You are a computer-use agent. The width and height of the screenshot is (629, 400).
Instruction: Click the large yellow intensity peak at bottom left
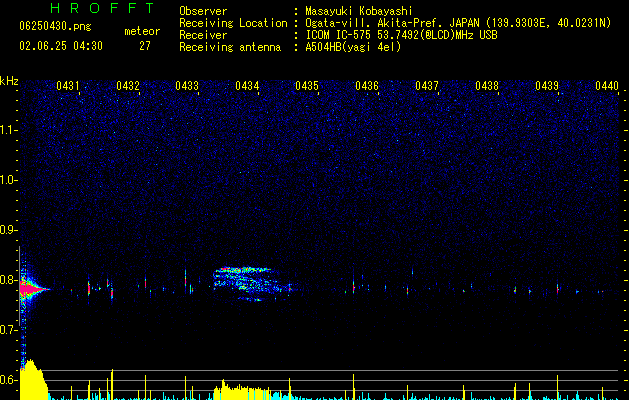pyautogui.click(x=33, y=380)
